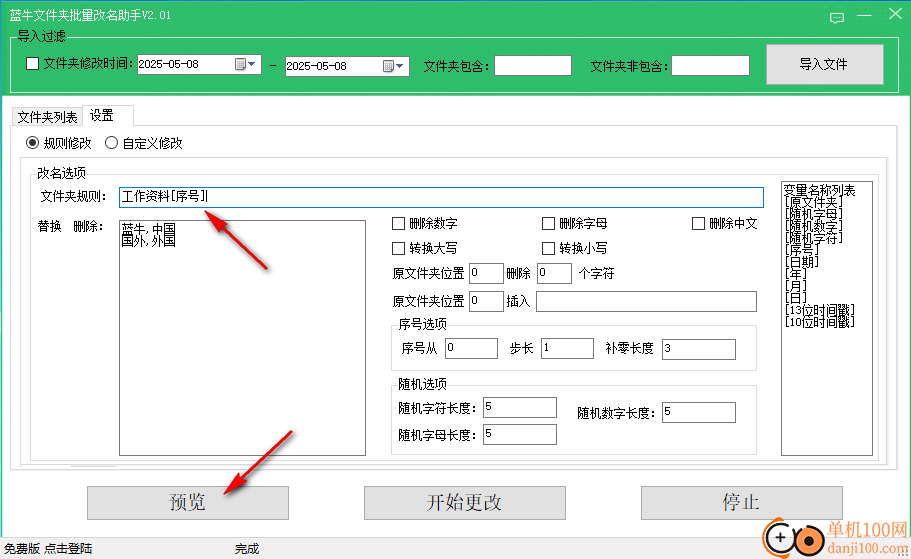The width and height of the screenshot is (911, 559).
Task: Close the 蓝牛文件夹批量改名助手 window
Action: [x=895, y=14]
